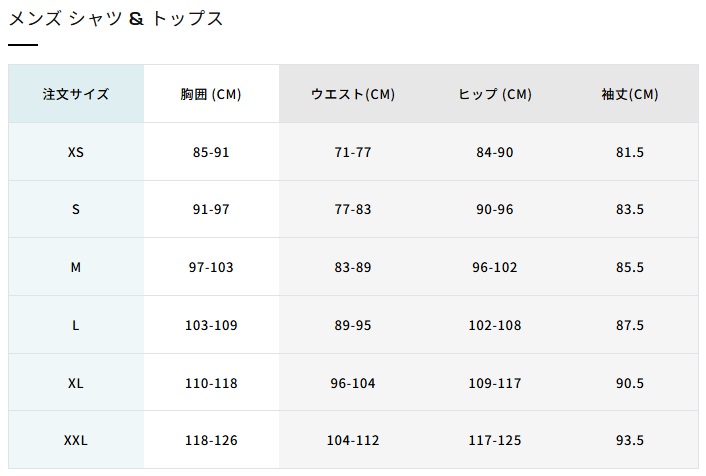Click the 110-118 chest cell for XL
Screen dimensions: 706x476
click(x=211, y=383)
